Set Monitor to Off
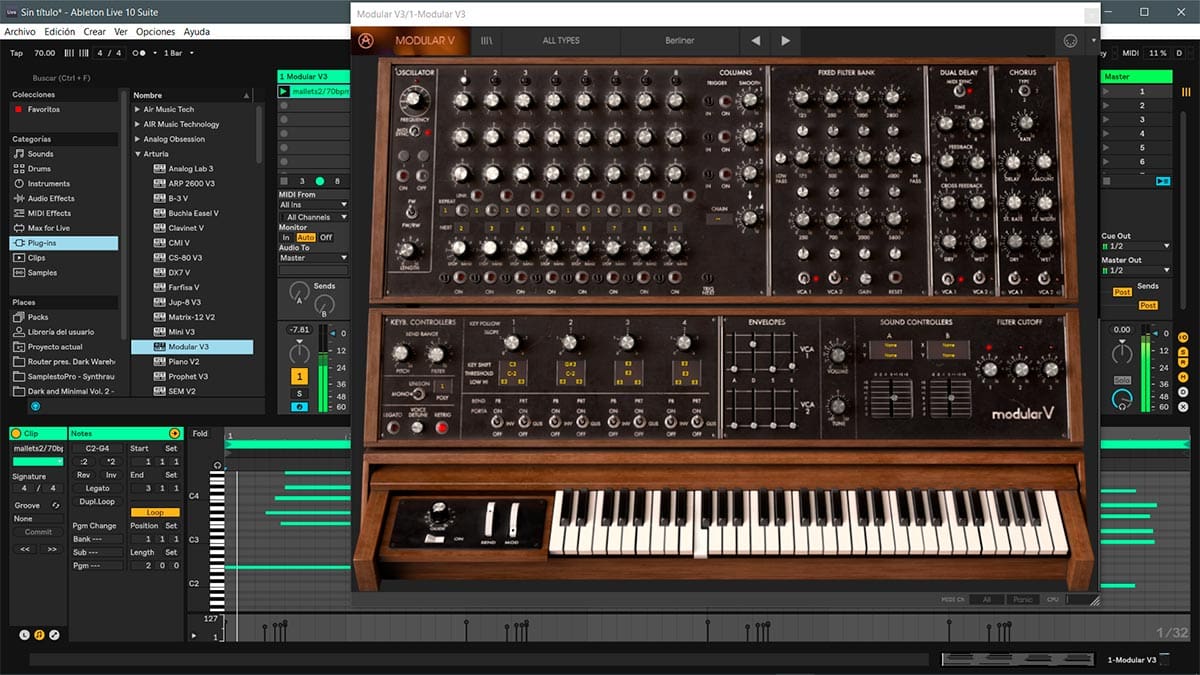 tap(326, 237)
